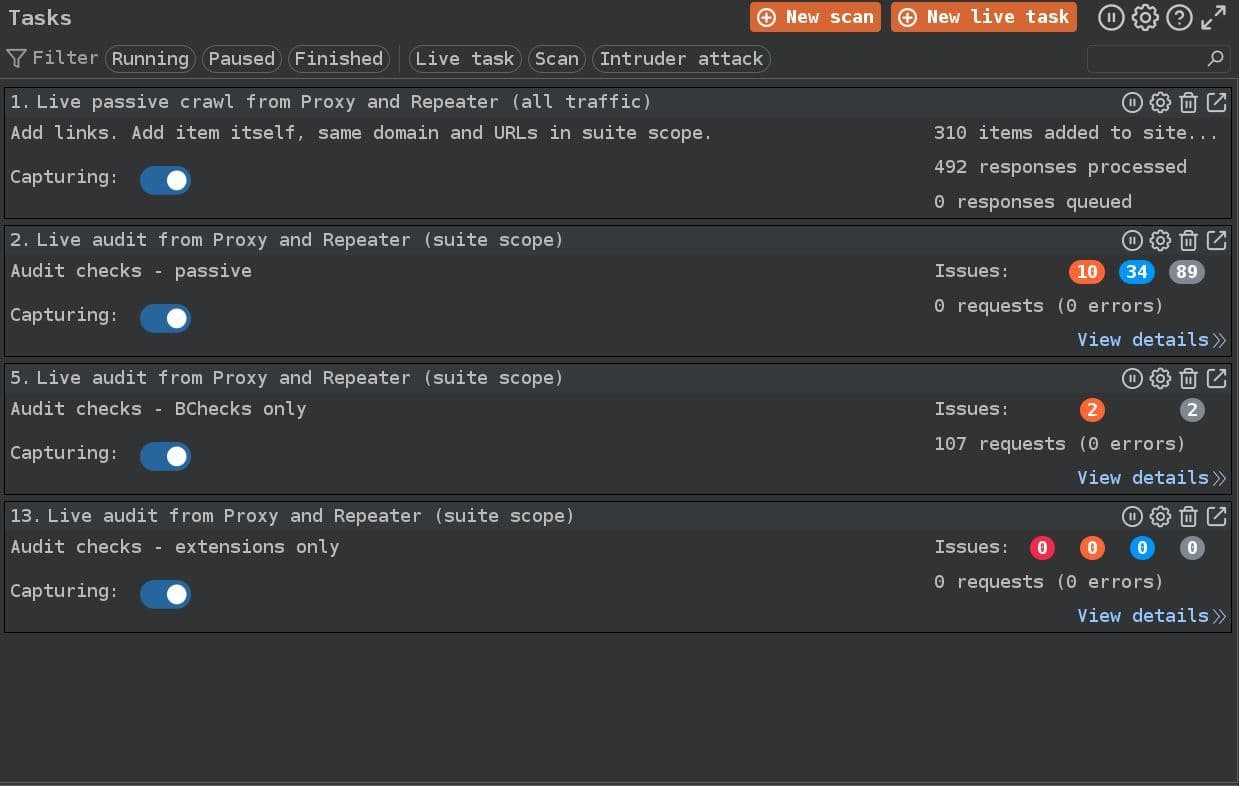Click the orange 0 issues badge in task 13
The height and width of the screenshot is (786, 1239).
tap(1092, 548)
